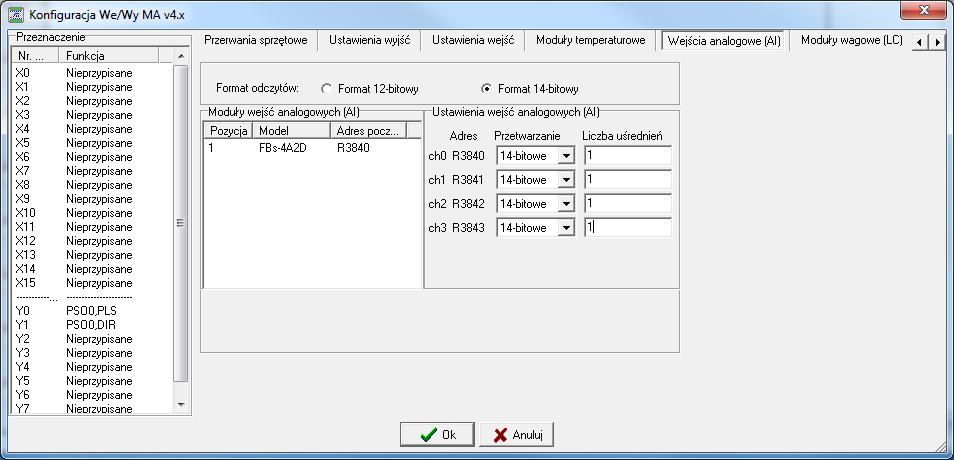Select the Y4 row in list
The image size is (954, 460).
click(x=92, y=367)
